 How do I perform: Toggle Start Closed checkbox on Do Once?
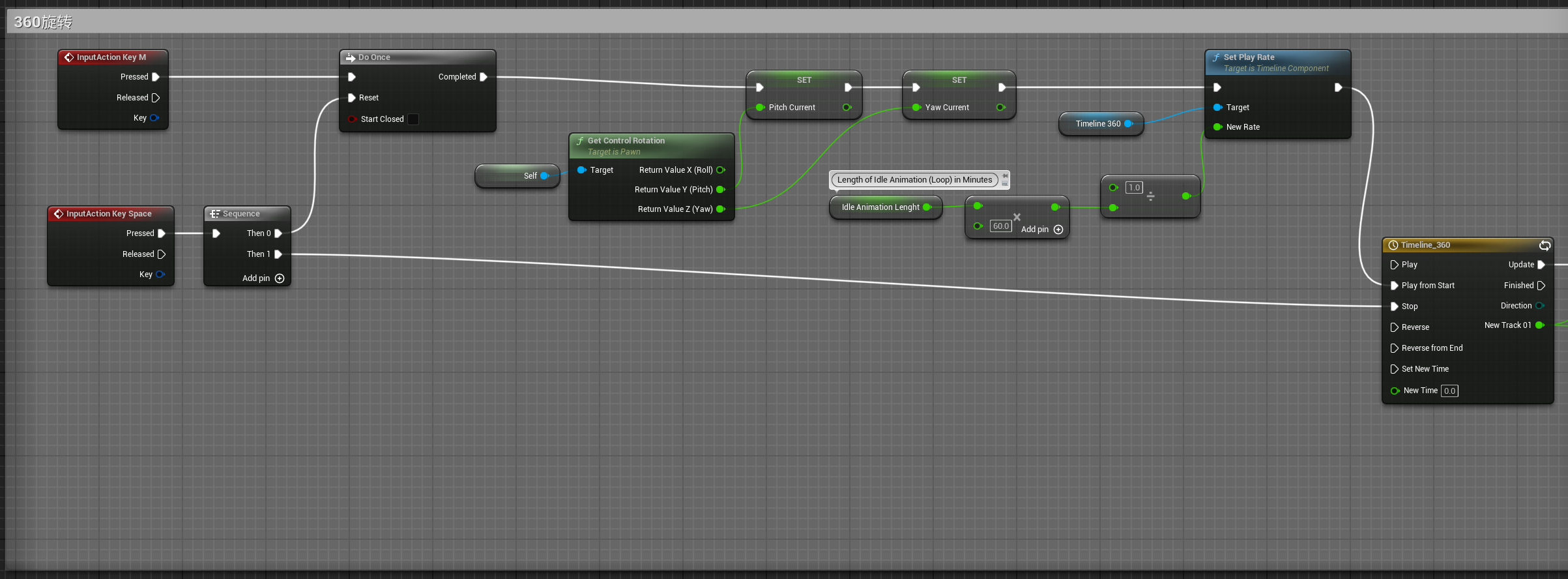[x=413, y=119]
